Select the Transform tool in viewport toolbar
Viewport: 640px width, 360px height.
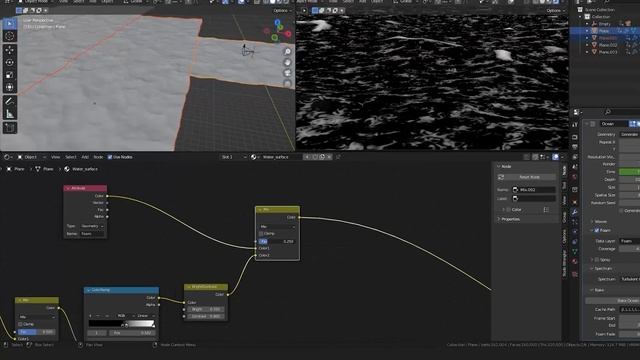pyautogui.click(x=10, y=87)
